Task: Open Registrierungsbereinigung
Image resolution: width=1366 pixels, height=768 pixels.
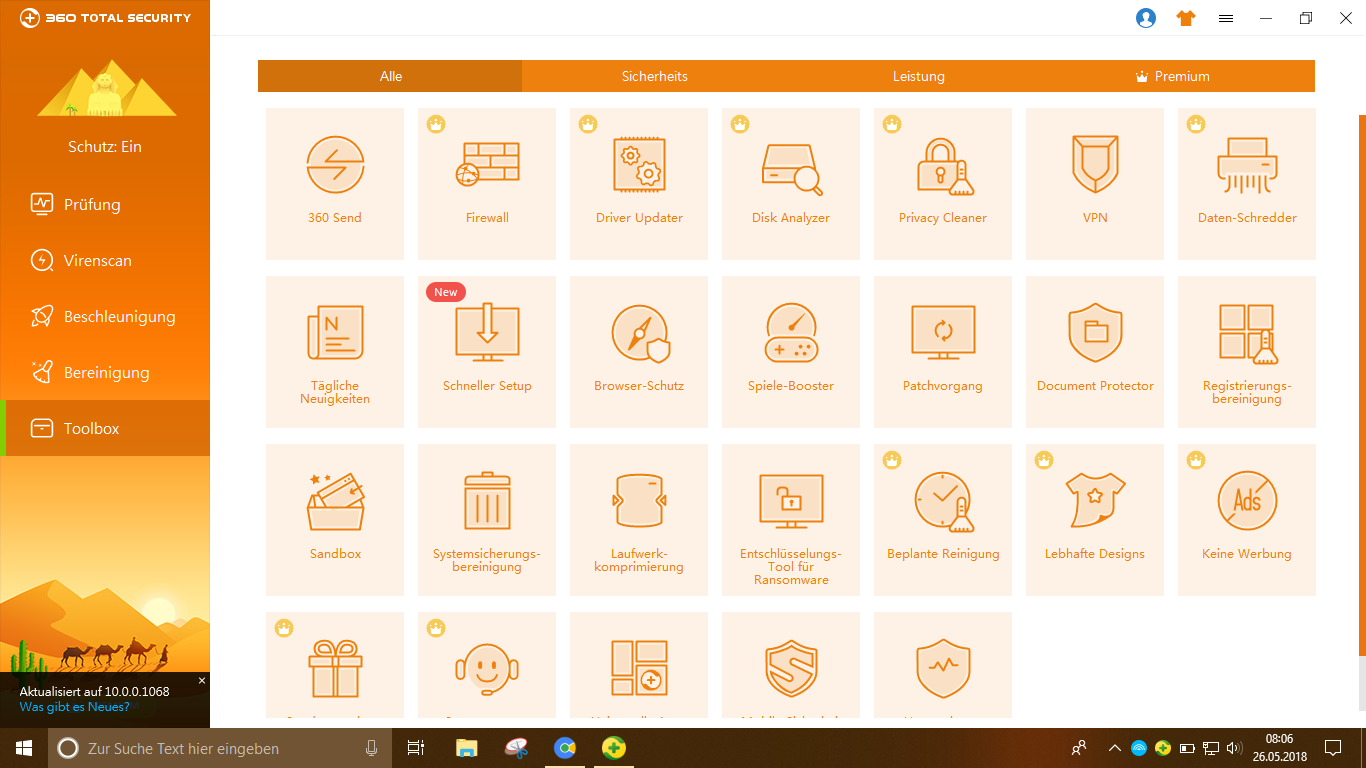Action: coord(1247,352)
